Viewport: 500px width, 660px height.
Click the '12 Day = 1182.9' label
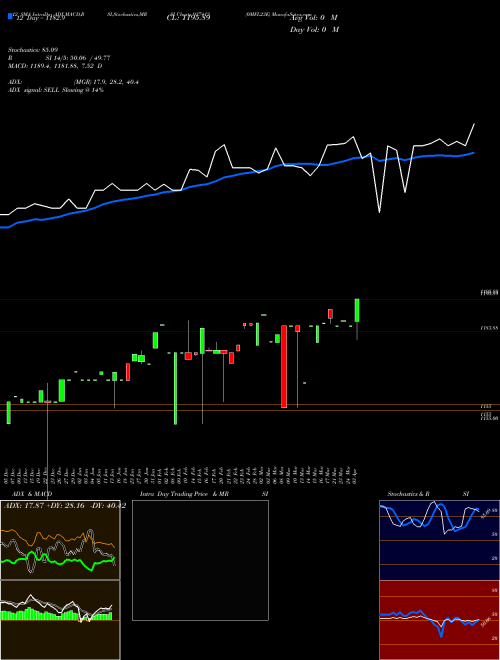pyautogui.click(x=41, y=18)
